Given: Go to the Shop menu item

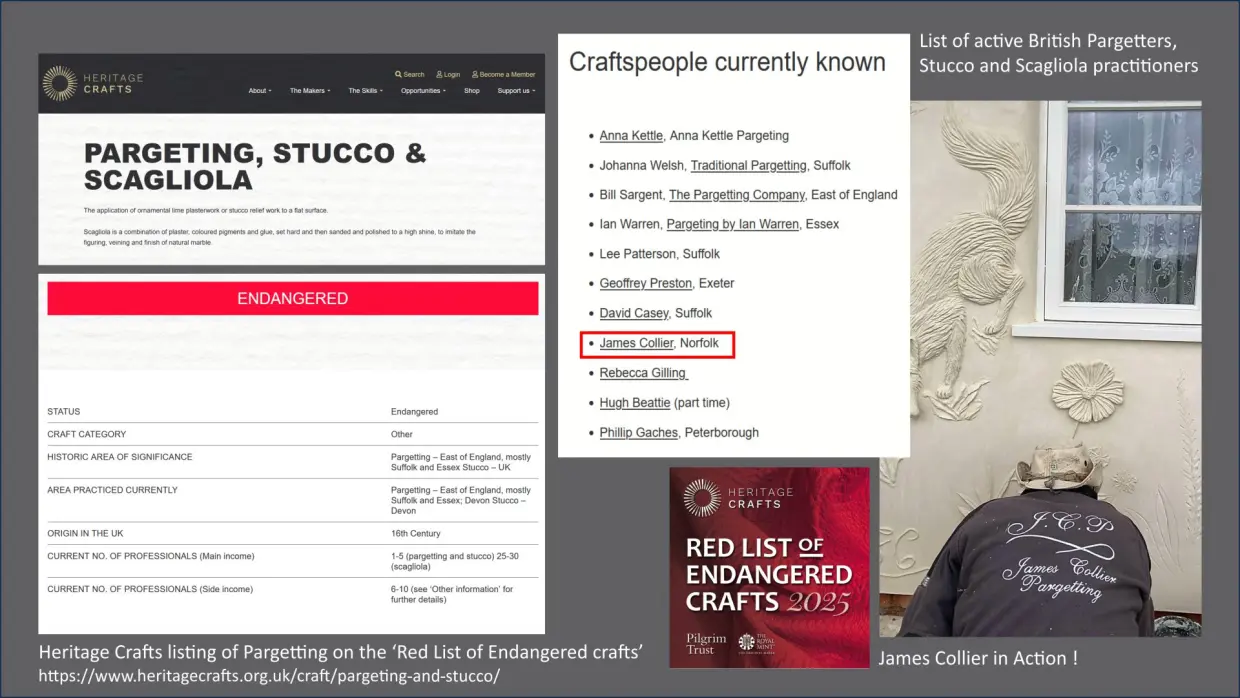Looking at the screenshot, I should tap(472, 91).
